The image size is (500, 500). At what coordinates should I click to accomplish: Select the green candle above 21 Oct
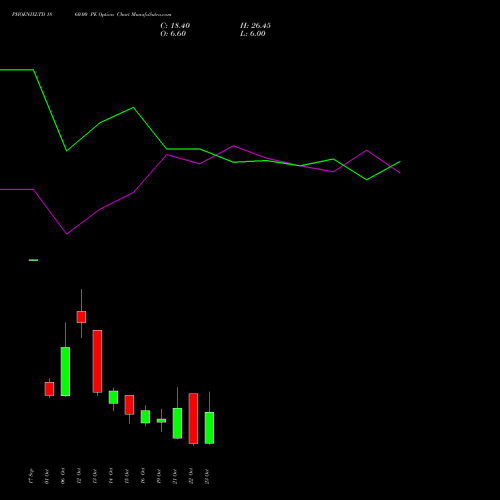[177, 423]
